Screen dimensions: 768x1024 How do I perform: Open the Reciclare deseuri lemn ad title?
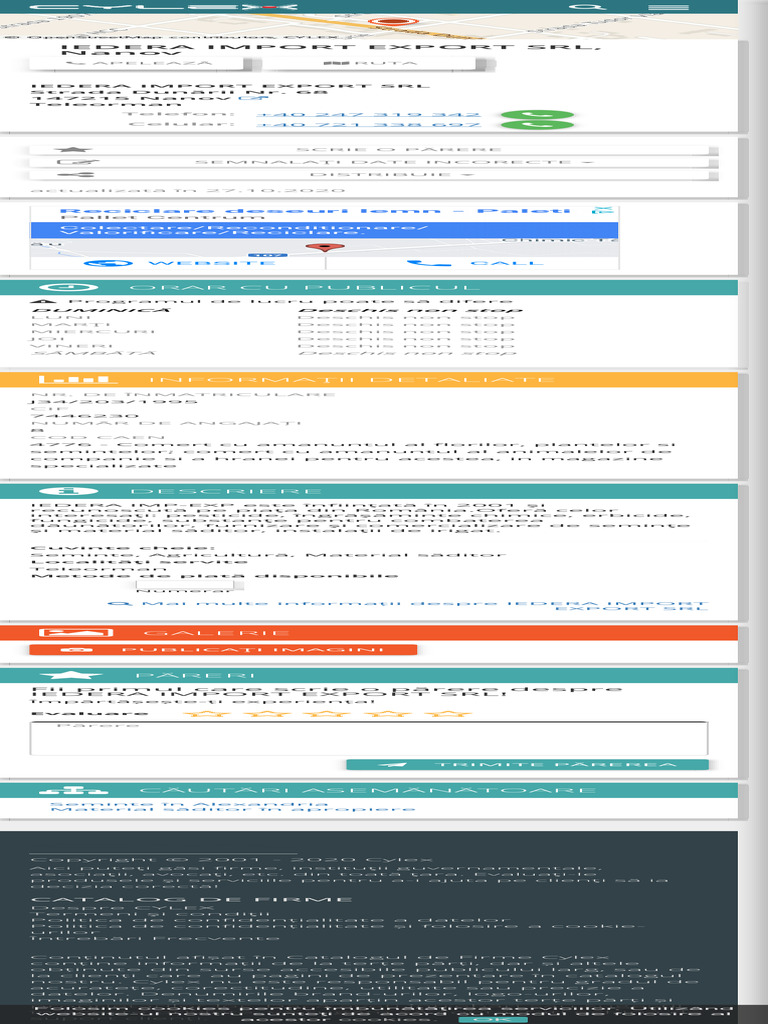315,211
